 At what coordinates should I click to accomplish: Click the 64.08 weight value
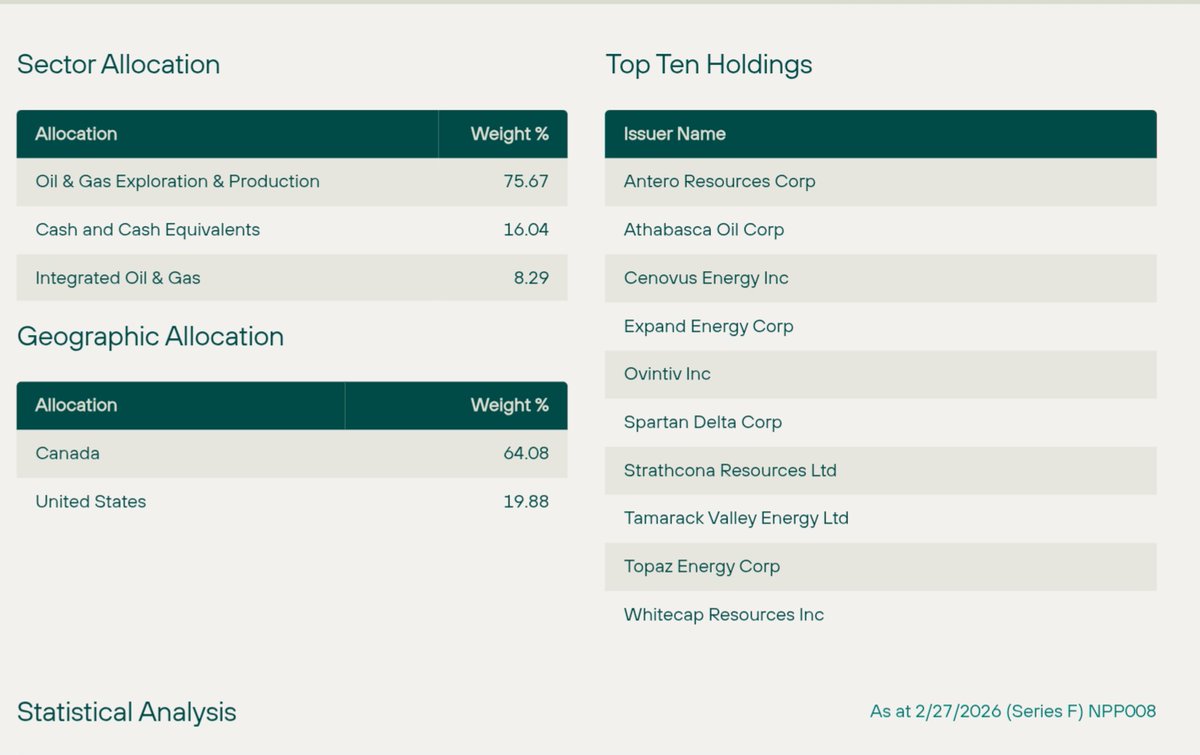(526, 453)
